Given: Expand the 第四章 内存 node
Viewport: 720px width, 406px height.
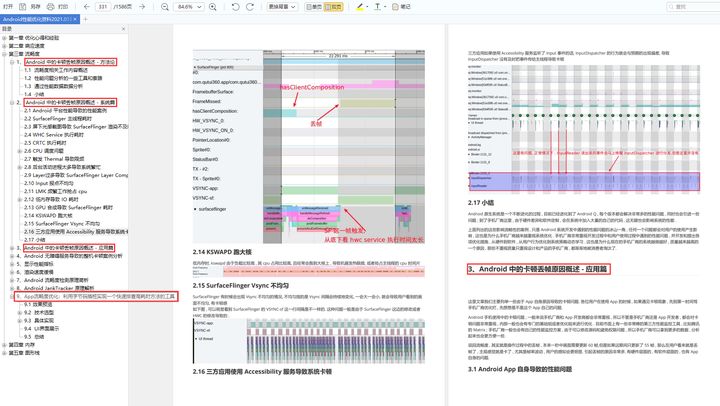Looking at the screenshot, I should point(4,345).
